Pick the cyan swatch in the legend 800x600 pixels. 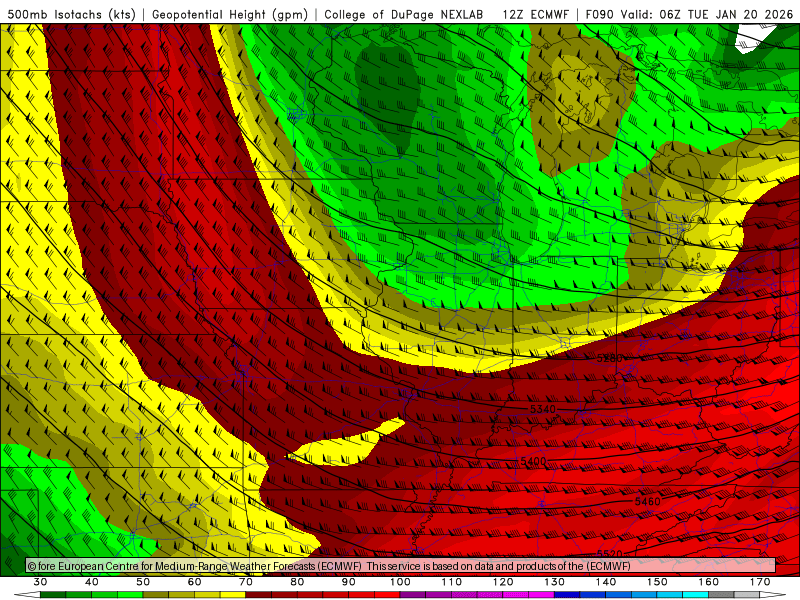point(695,595)
